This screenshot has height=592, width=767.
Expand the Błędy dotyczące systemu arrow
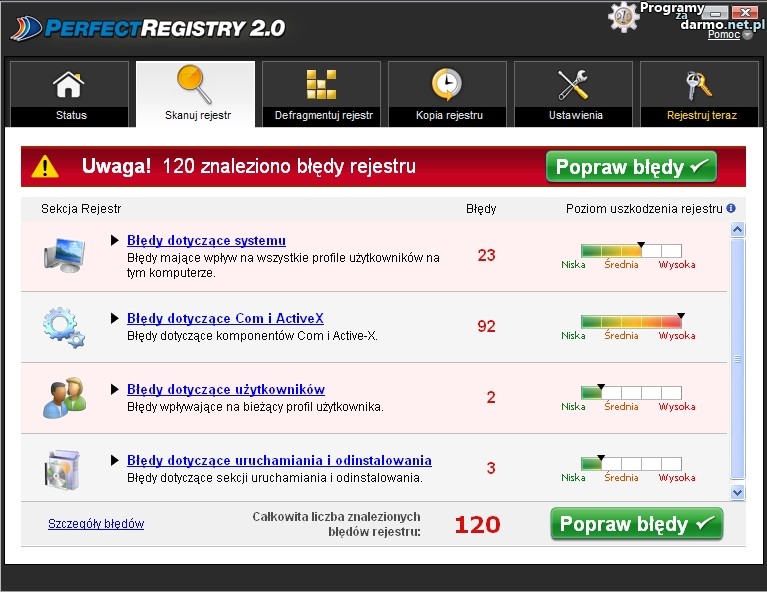pos(115,241)
